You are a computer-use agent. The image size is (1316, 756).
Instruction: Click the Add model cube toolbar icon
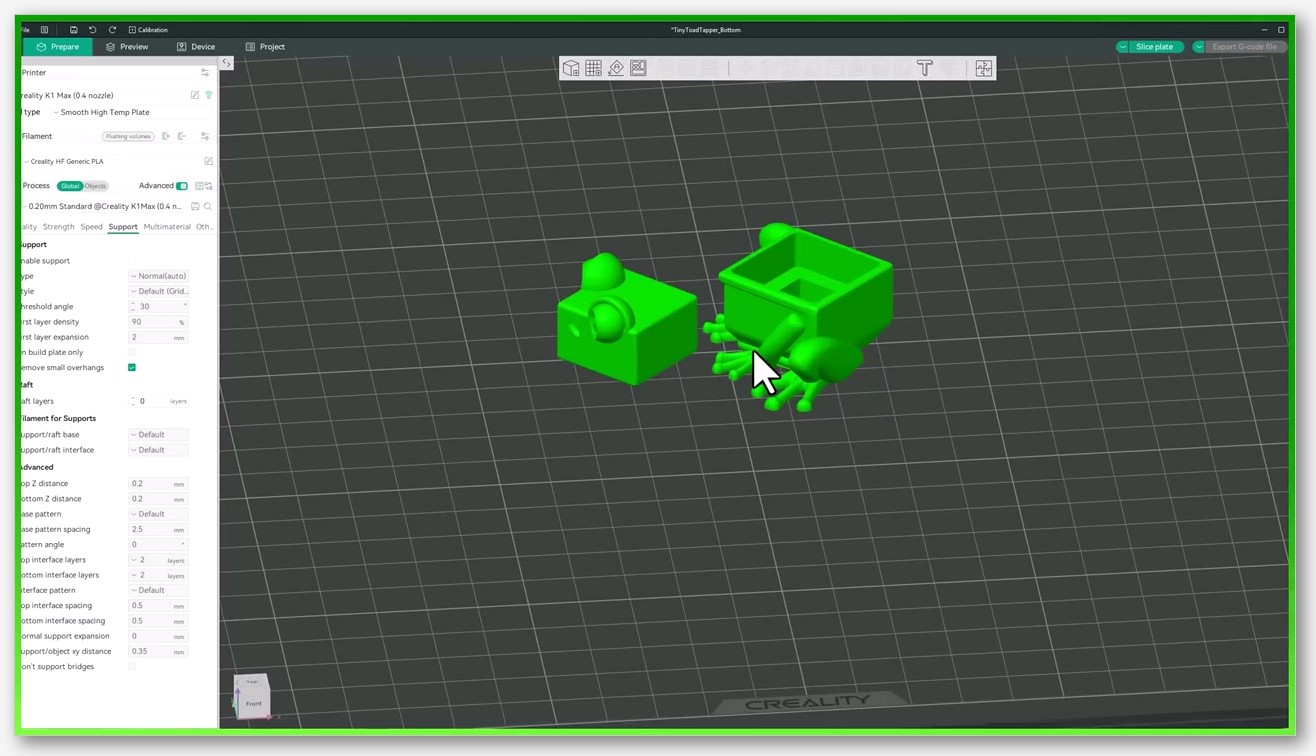571,68
